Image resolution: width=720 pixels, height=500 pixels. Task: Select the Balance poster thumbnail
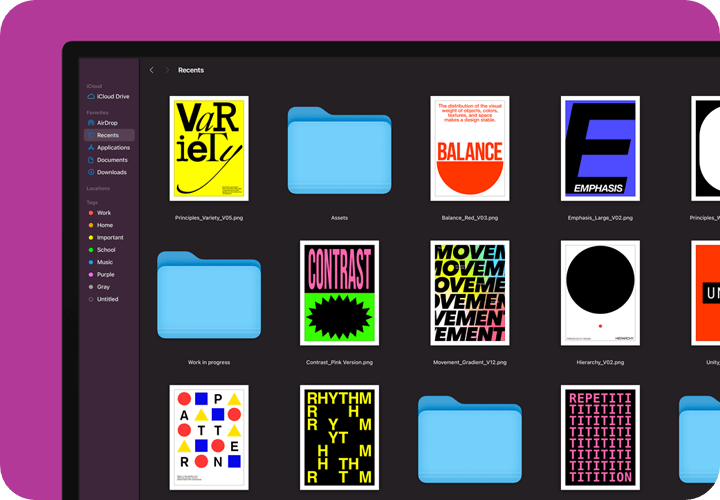(x=470, y=148)
